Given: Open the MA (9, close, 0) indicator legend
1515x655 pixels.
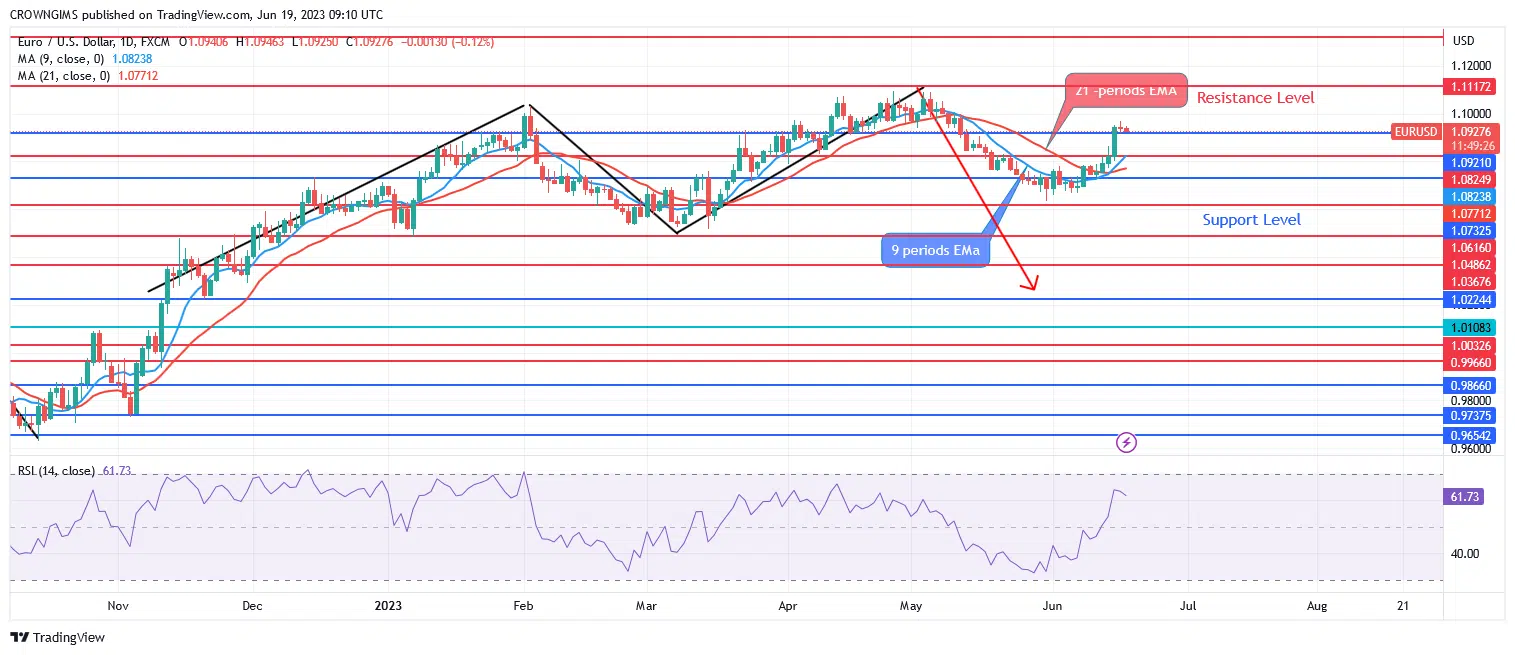Looking at the screenshot, I should coord(58,59).
